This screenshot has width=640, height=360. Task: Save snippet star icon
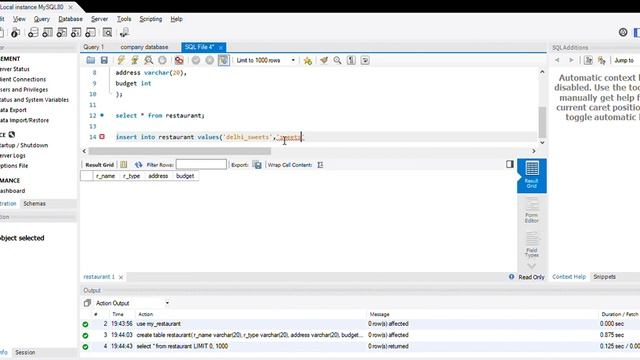pos(308,60)
